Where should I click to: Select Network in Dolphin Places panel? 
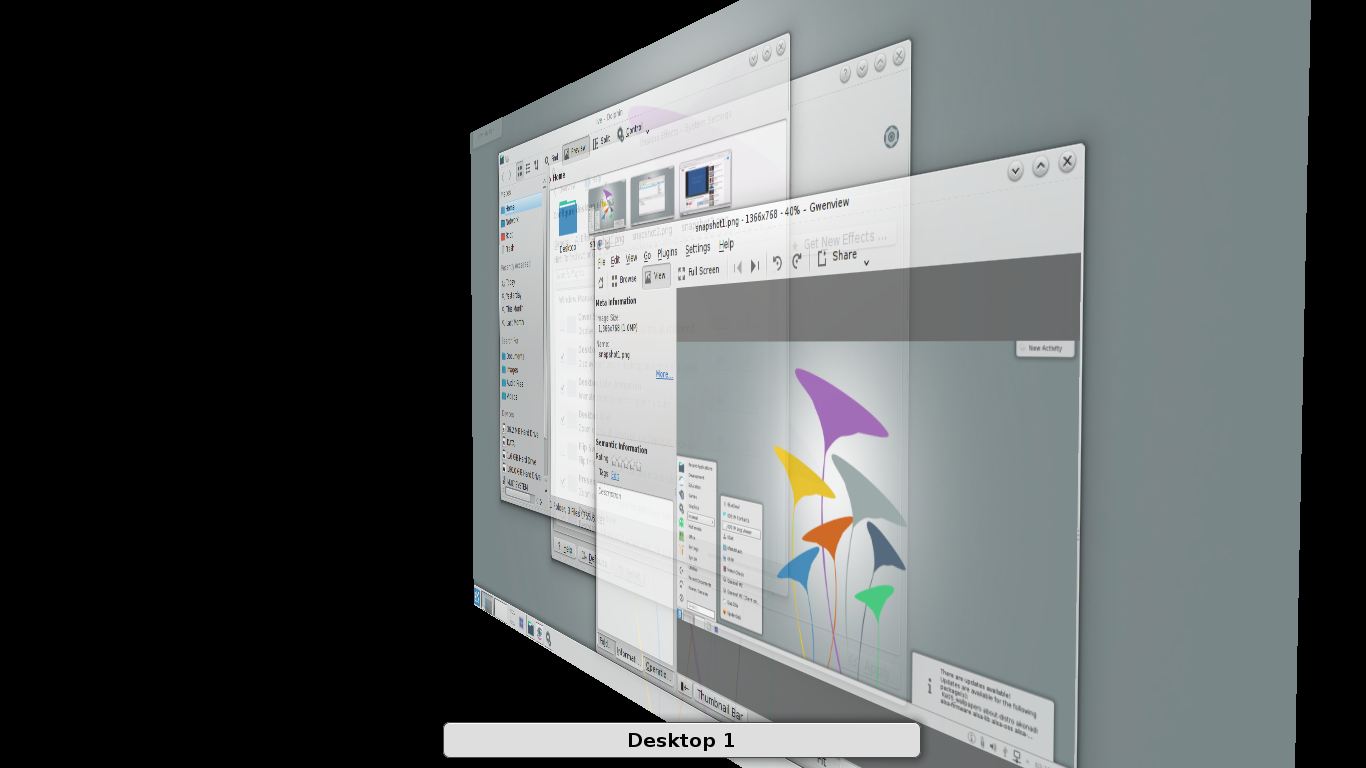click(512, 221)
